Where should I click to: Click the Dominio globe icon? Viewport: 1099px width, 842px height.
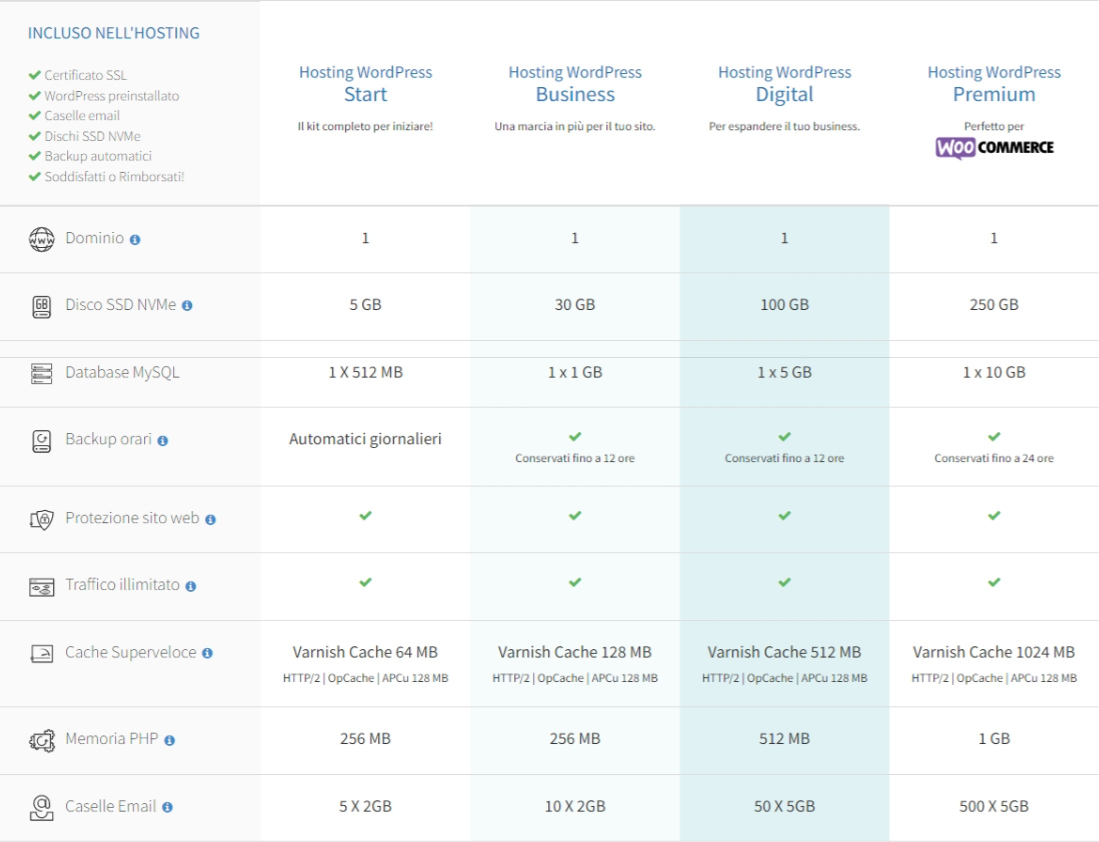click(x=41, y=239)
